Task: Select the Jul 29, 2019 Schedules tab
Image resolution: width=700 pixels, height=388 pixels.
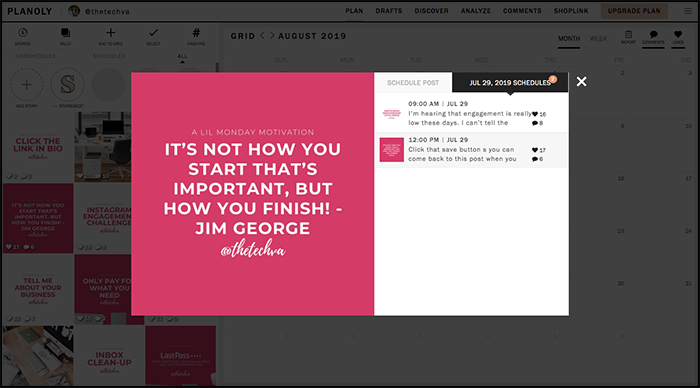Action: [510, 83]
